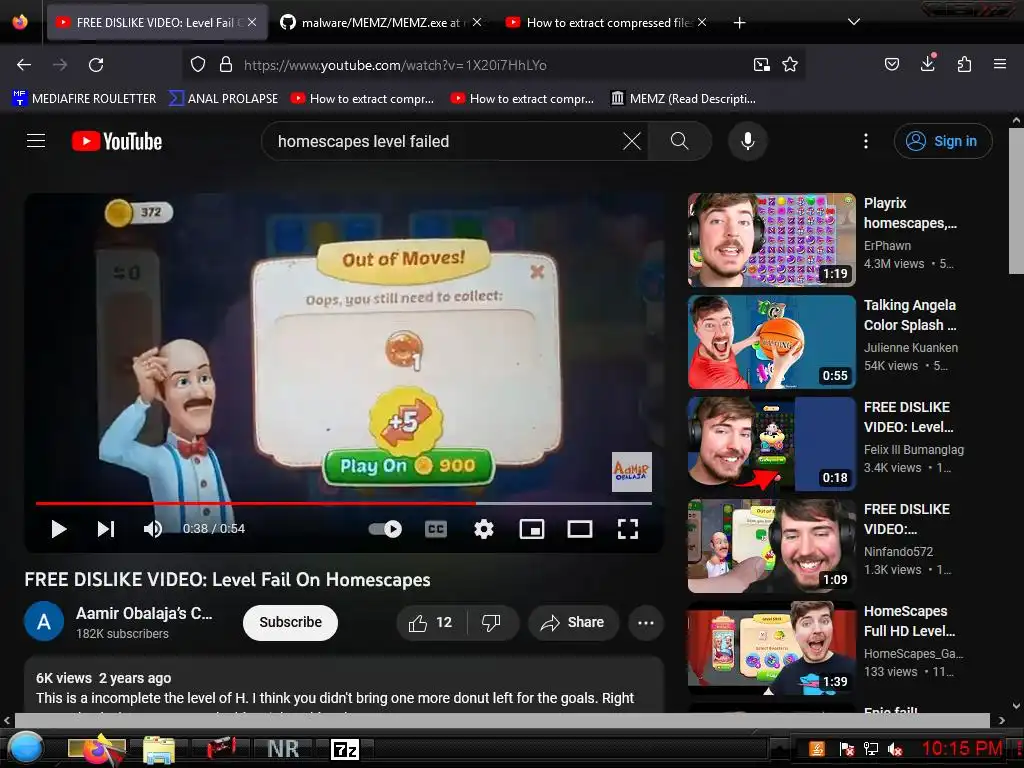
Task: Open the Firefox downloads panel
Action: pyautogui.click(x=927, y=63)
